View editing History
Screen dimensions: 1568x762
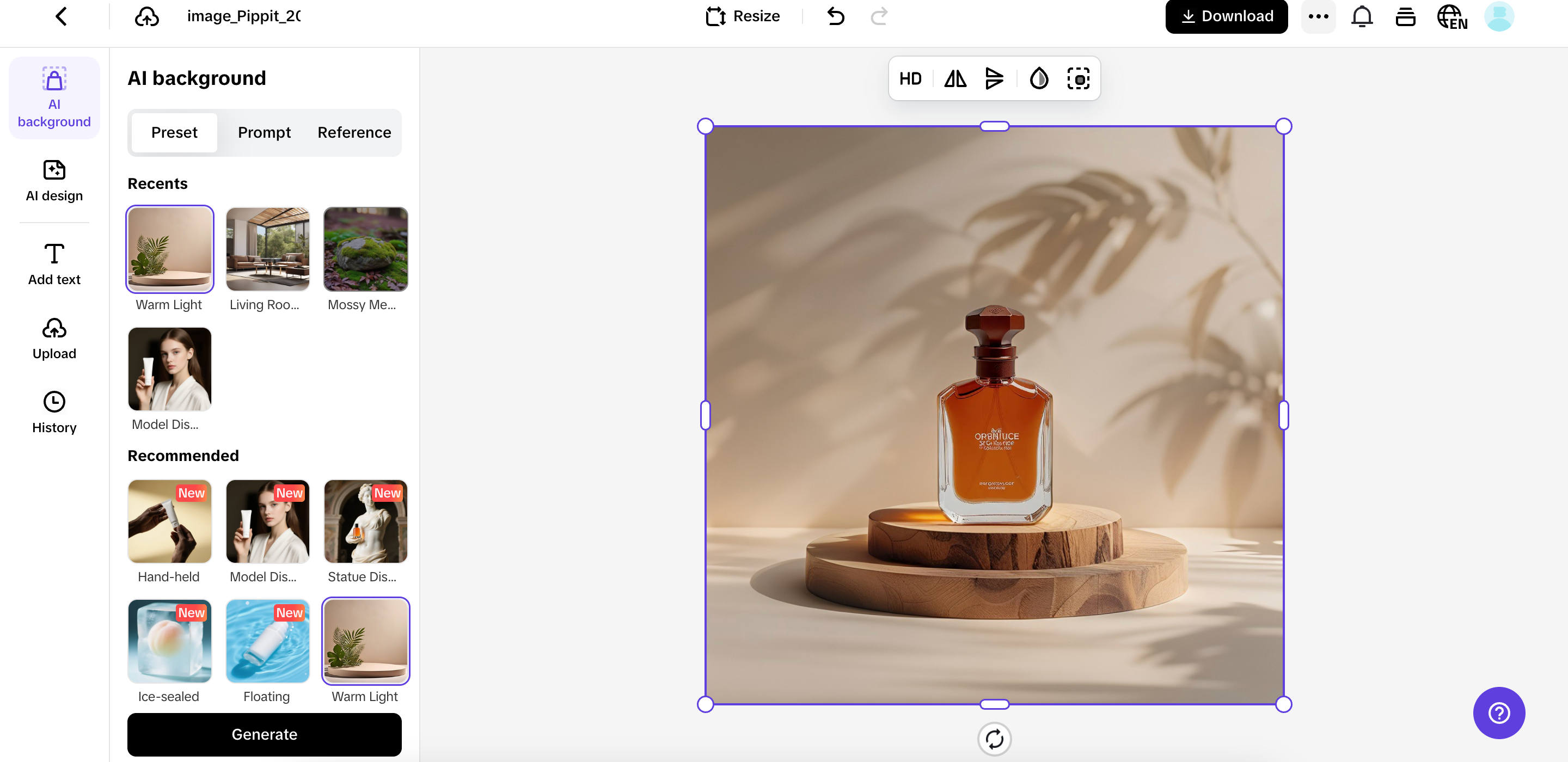click(x=53, y=411)
